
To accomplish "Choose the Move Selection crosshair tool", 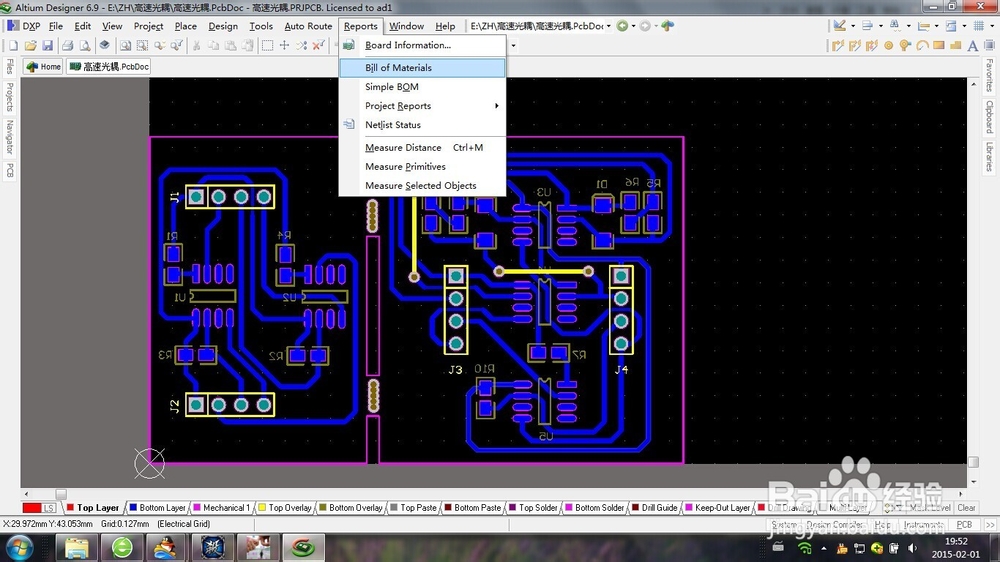I will pyautogui.click(x=284, y=45).
